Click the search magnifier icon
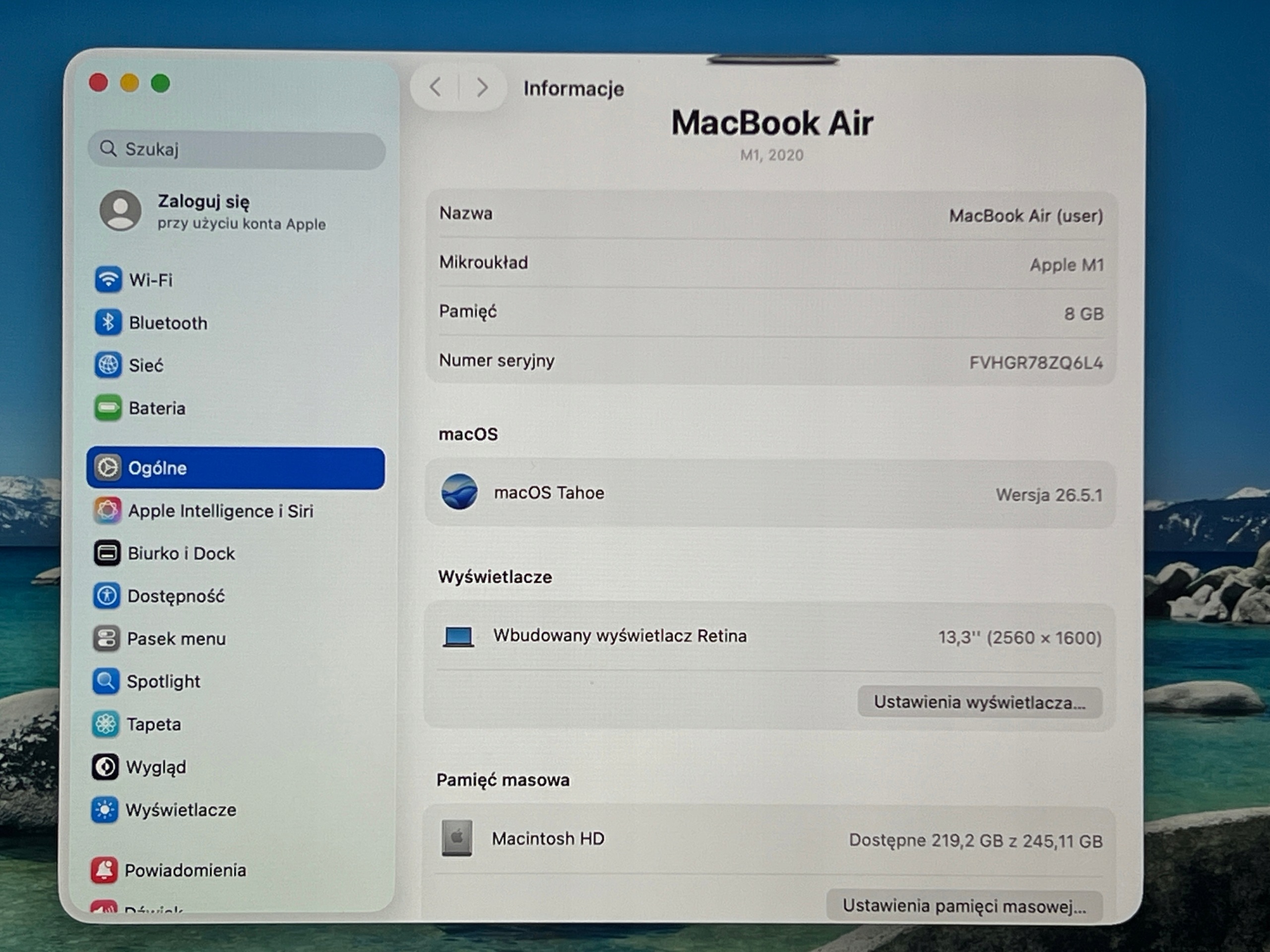 click(x=108, y=149)
